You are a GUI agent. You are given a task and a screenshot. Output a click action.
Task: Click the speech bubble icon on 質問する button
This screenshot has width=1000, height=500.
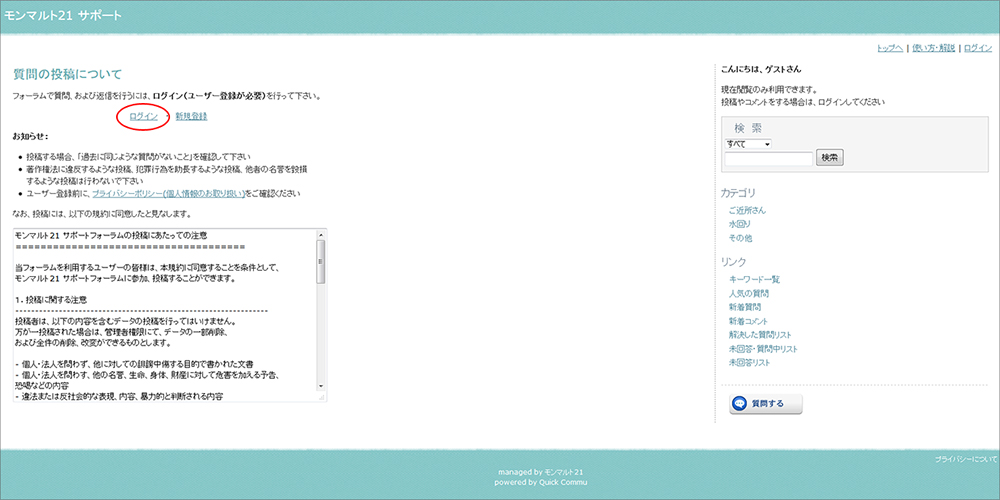point(740,404)
